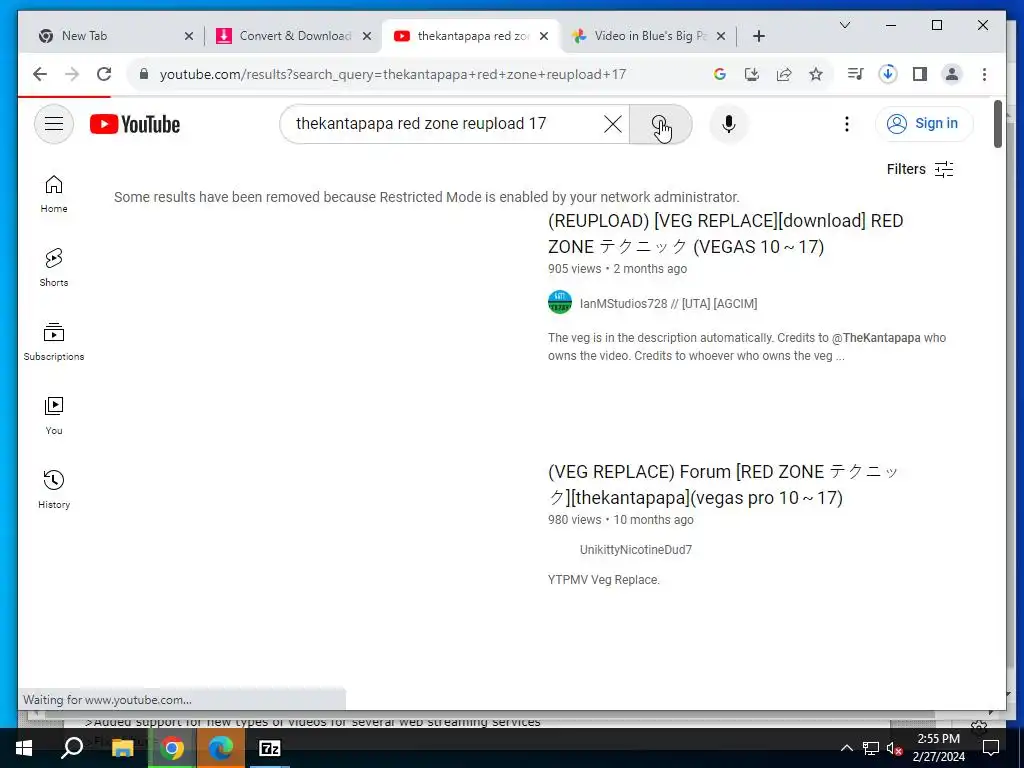Screen dimensions: 1024x768
Task: Open watch History in sidebar
Action: point(54,489)
